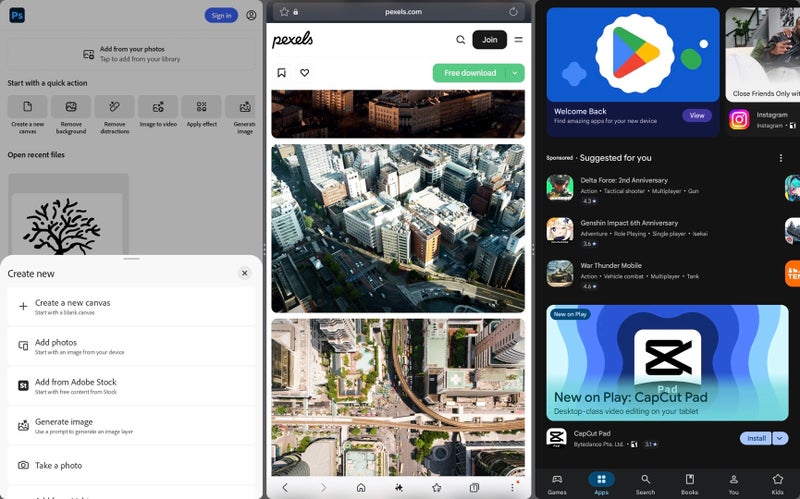800x499 pixels.
Task: Open browser bookmarks star icon in bottom bar
Action: (437, 488)
